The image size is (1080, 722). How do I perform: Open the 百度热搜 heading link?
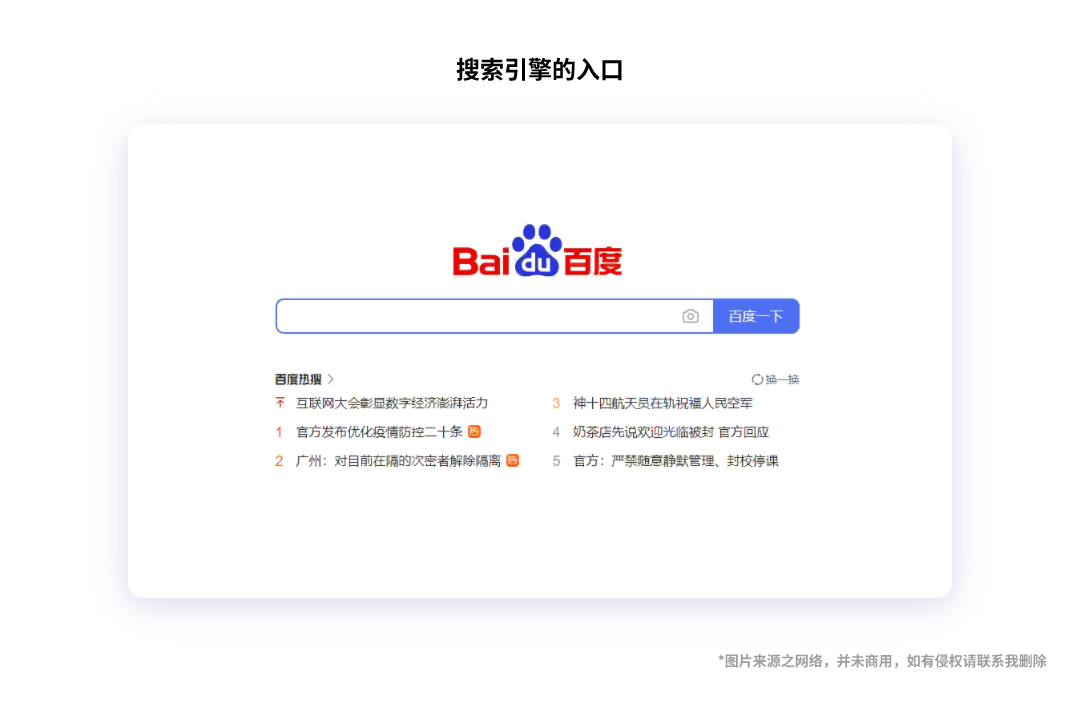pos(298,380)
